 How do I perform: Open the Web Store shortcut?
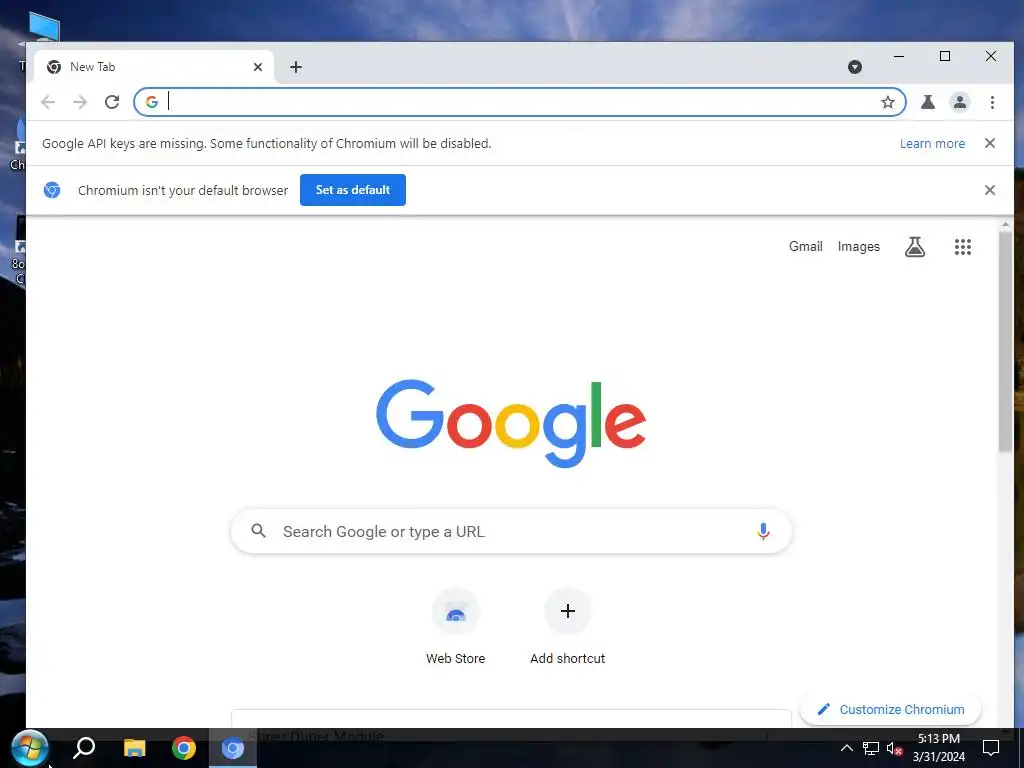click(x=456, y=626)
